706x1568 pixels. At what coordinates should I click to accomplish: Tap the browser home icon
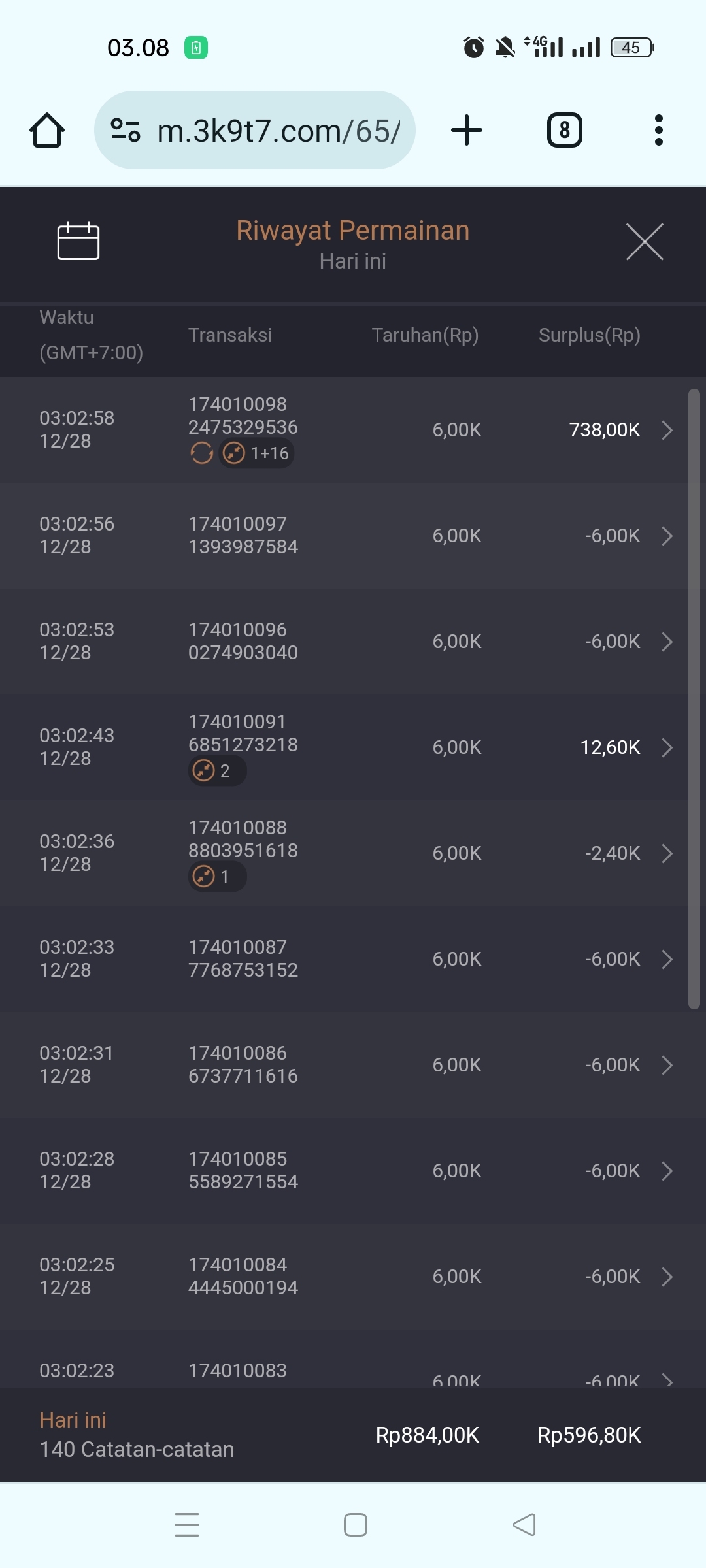[x=47, y=131]
